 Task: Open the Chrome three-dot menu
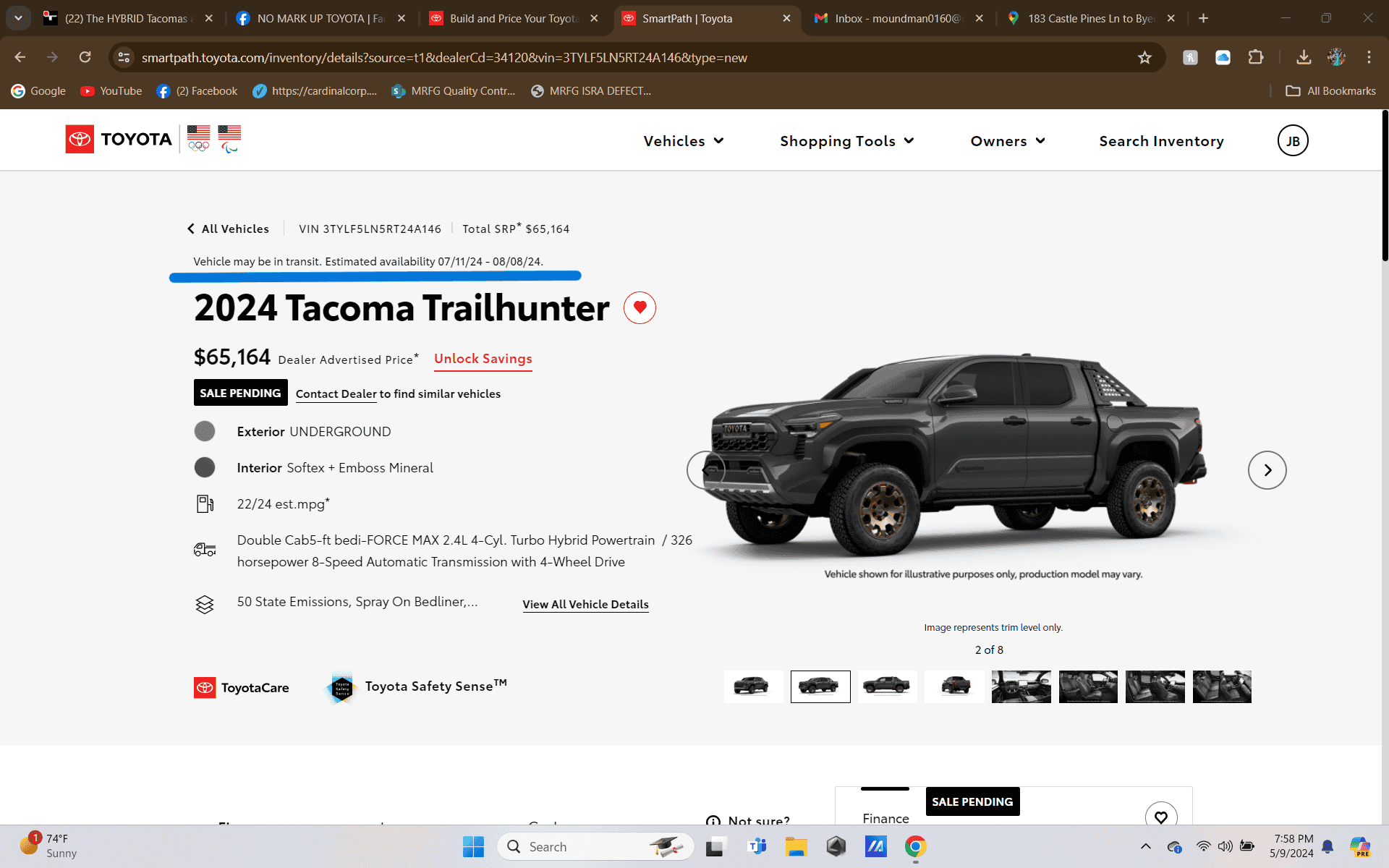pos(1369,57)
